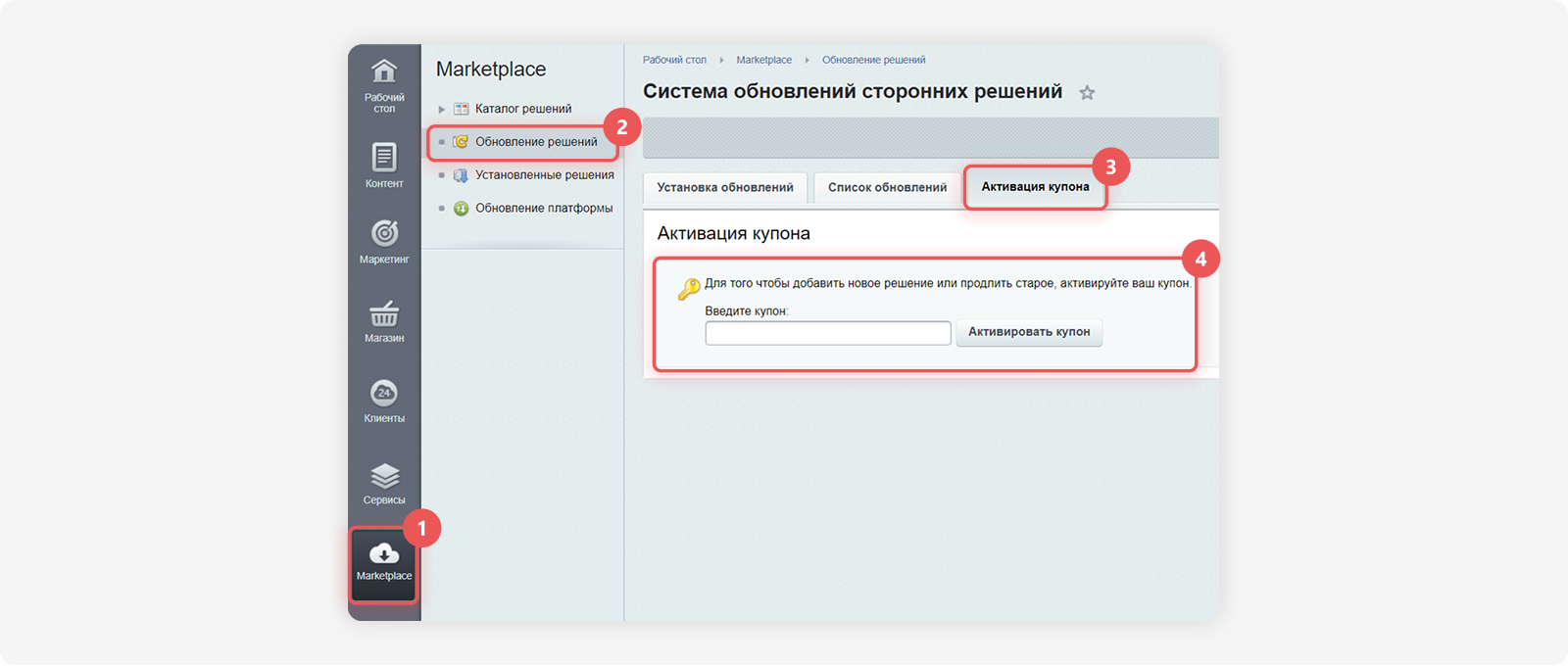The height and width of the screenshot is (666, 1568).
Task: Open the Контент section in sidebar
Action: click(x=384, y=165)
